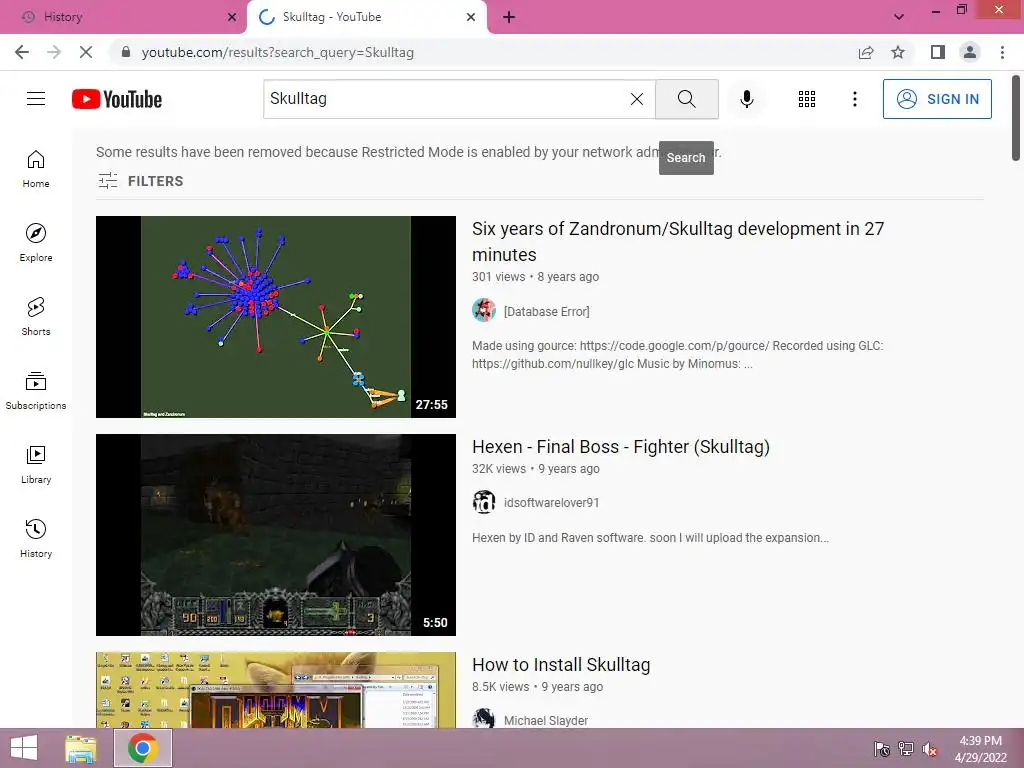
Task: Open Library in the sidebar
Action: click(36, 464)
